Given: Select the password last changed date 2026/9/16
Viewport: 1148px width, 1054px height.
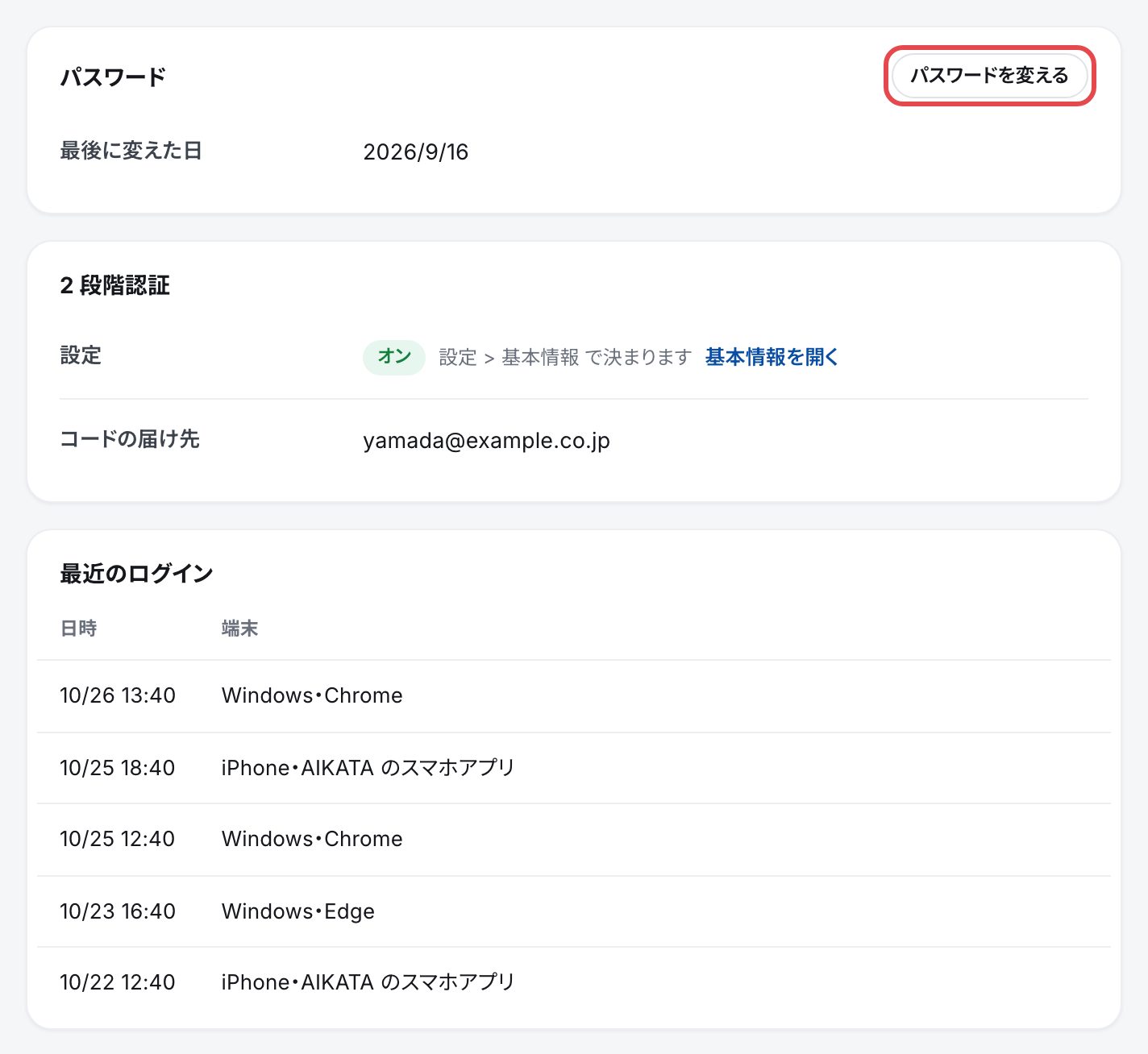Looking at the screenshot, I should [x=416, y=151].
